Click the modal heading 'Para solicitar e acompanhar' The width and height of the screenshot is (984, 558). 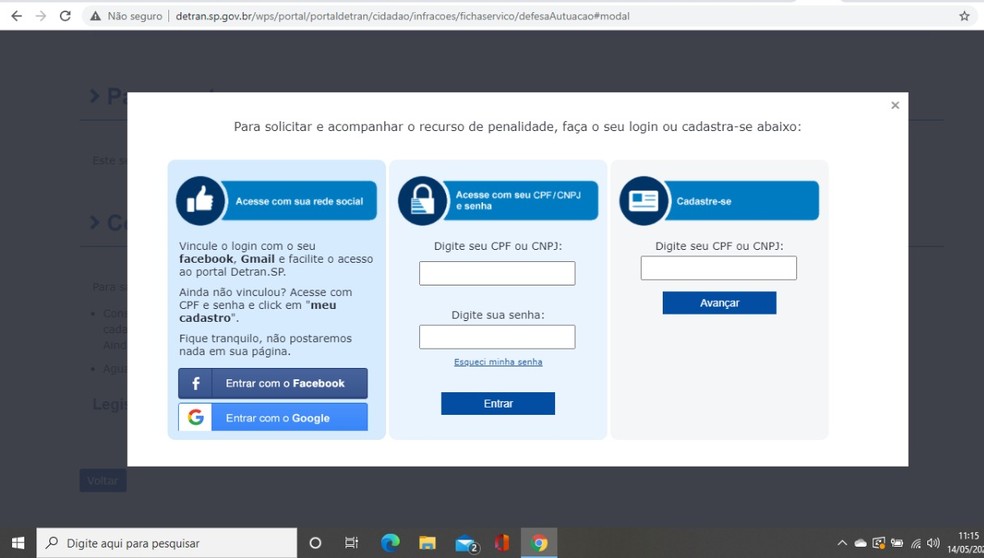coord(517,127)
